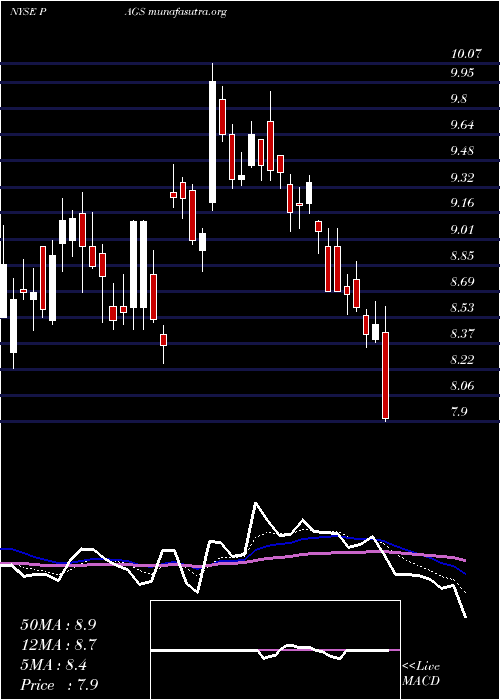
Task: Click the 7.9 axis price label
Action: [x=459, y=412]
